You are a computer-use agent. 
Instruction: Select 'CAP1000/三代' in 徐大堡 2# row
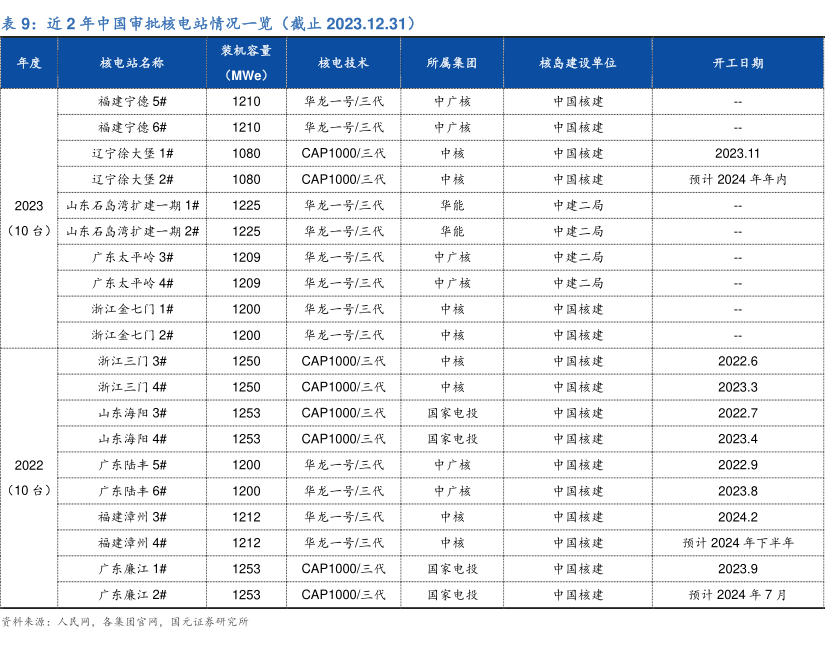coord(343,179)
